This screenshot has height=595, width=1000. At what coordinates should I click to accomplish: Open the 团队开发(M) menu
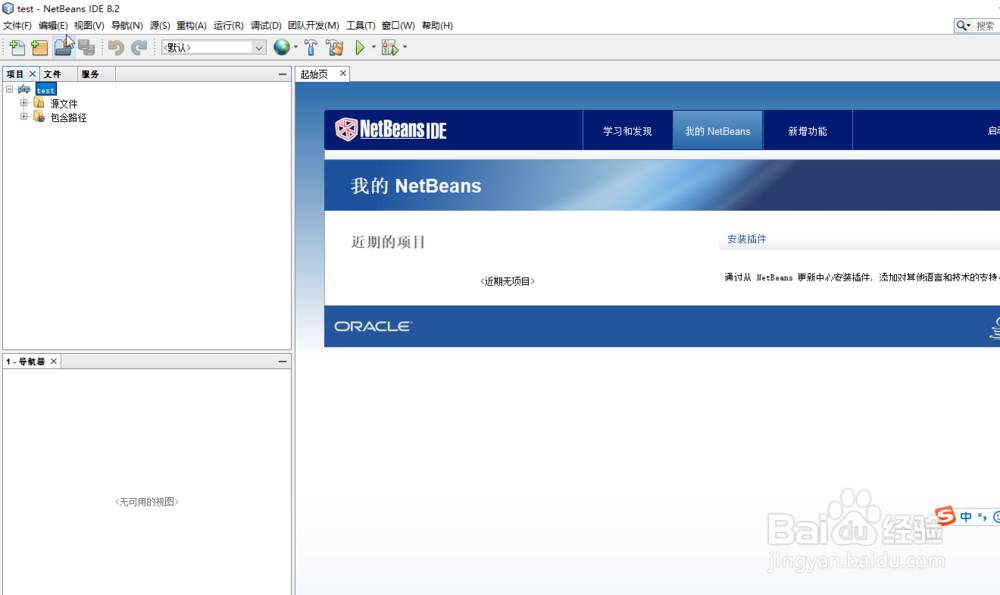click(313, 26)
